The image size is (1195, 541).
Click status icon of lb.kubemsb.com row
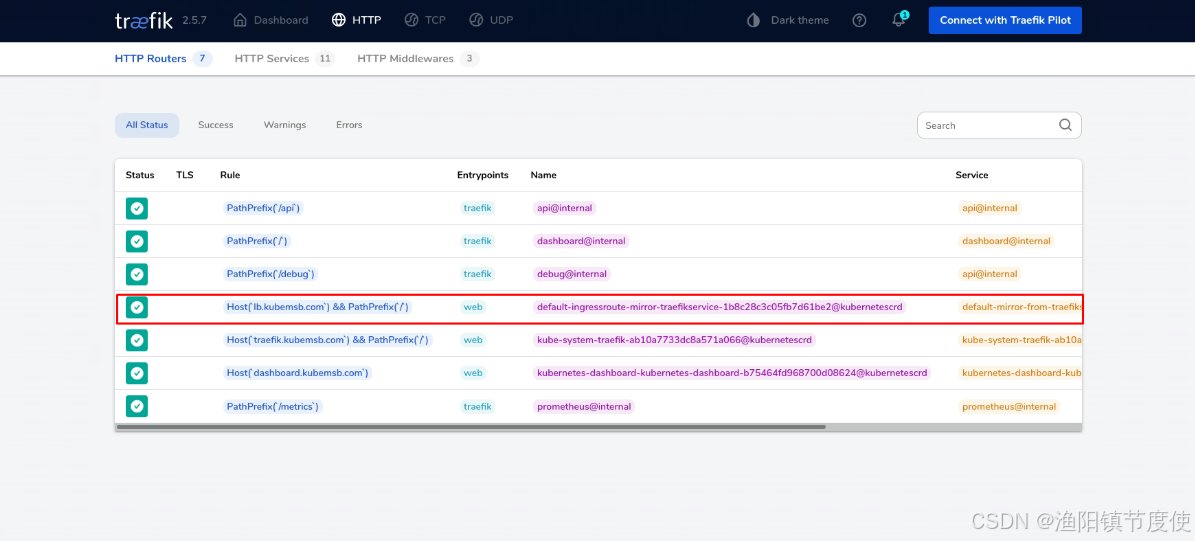136,307
